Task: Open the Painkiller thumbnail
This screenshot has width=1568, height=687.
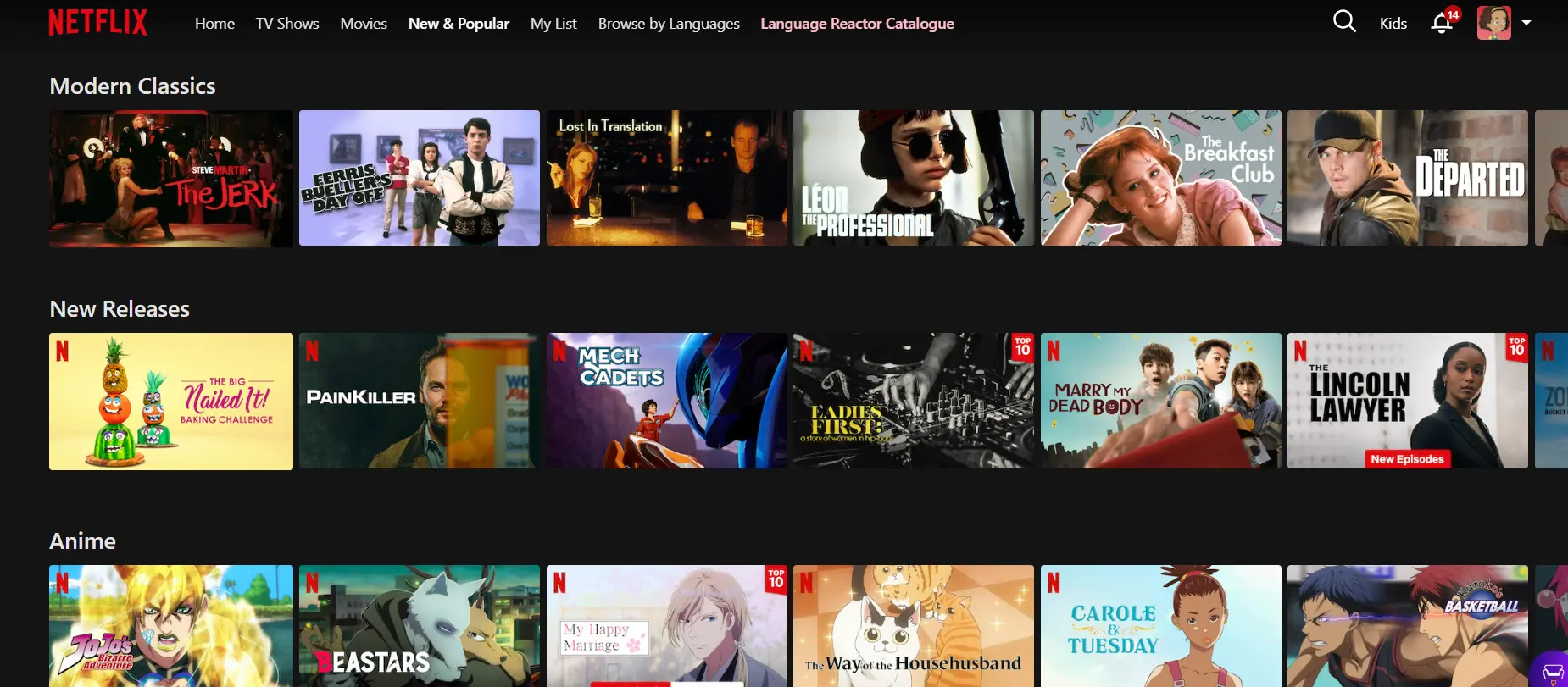Action: coord(420,401)
